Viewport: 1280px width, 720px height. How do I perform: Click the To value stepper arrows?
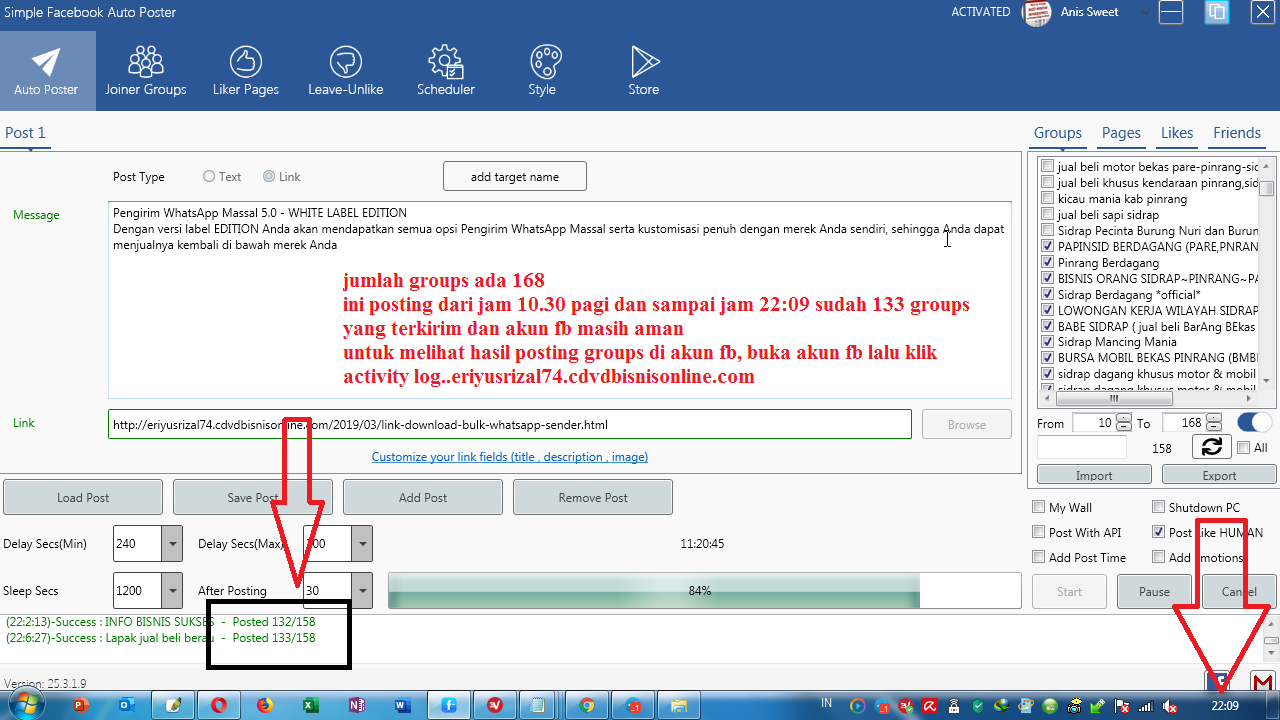click(1213, 423)
